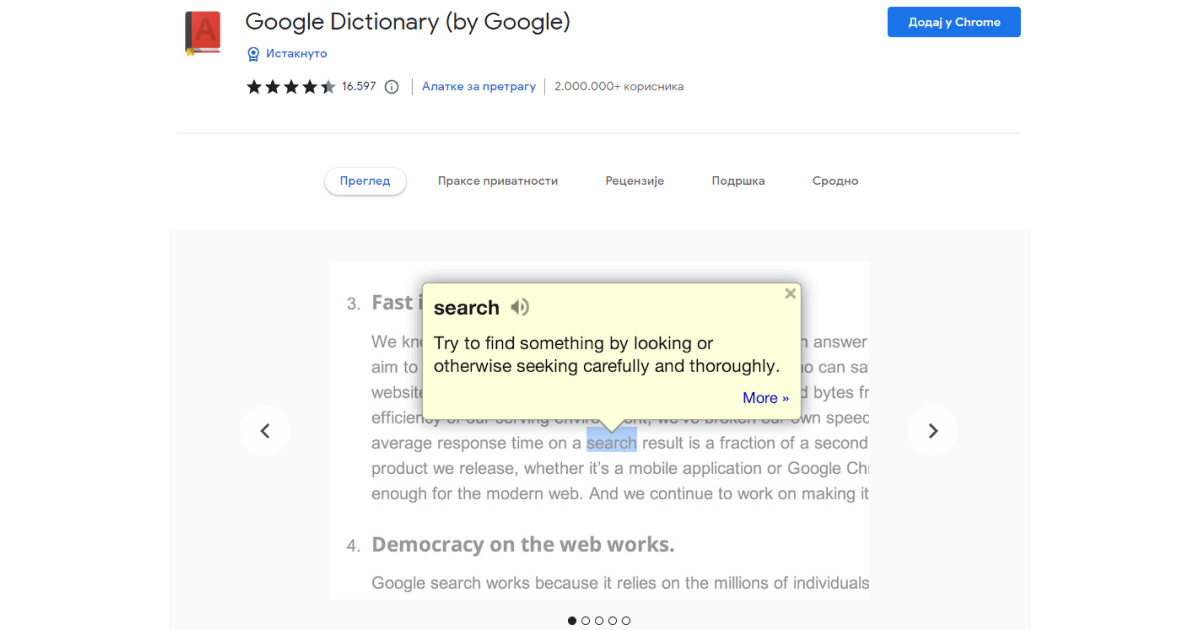1200x630 pixels.
Task: Click the star rating display
Action: pos(290,87)
